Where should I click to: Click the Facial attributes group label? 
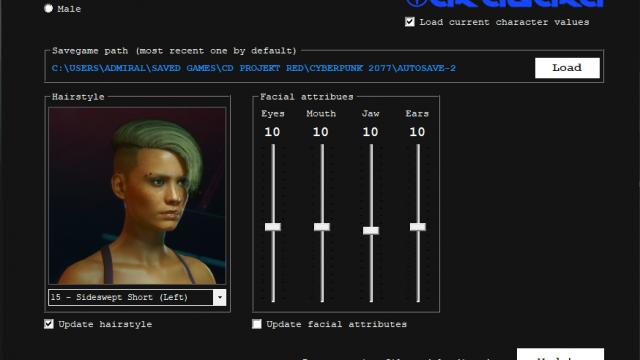point(307,97)
